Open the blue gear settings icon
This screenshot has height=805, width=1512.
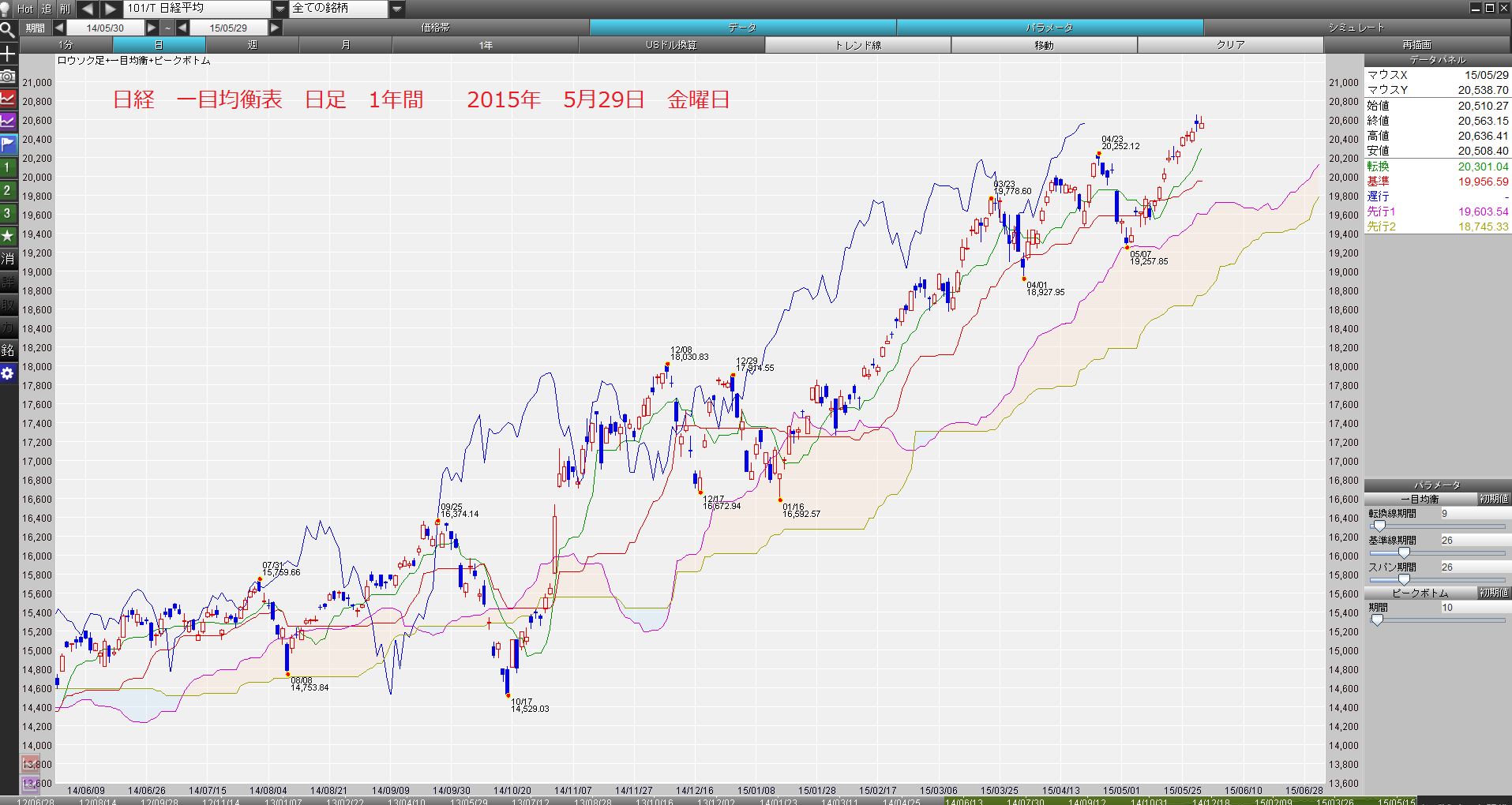(x=8, y=373)
